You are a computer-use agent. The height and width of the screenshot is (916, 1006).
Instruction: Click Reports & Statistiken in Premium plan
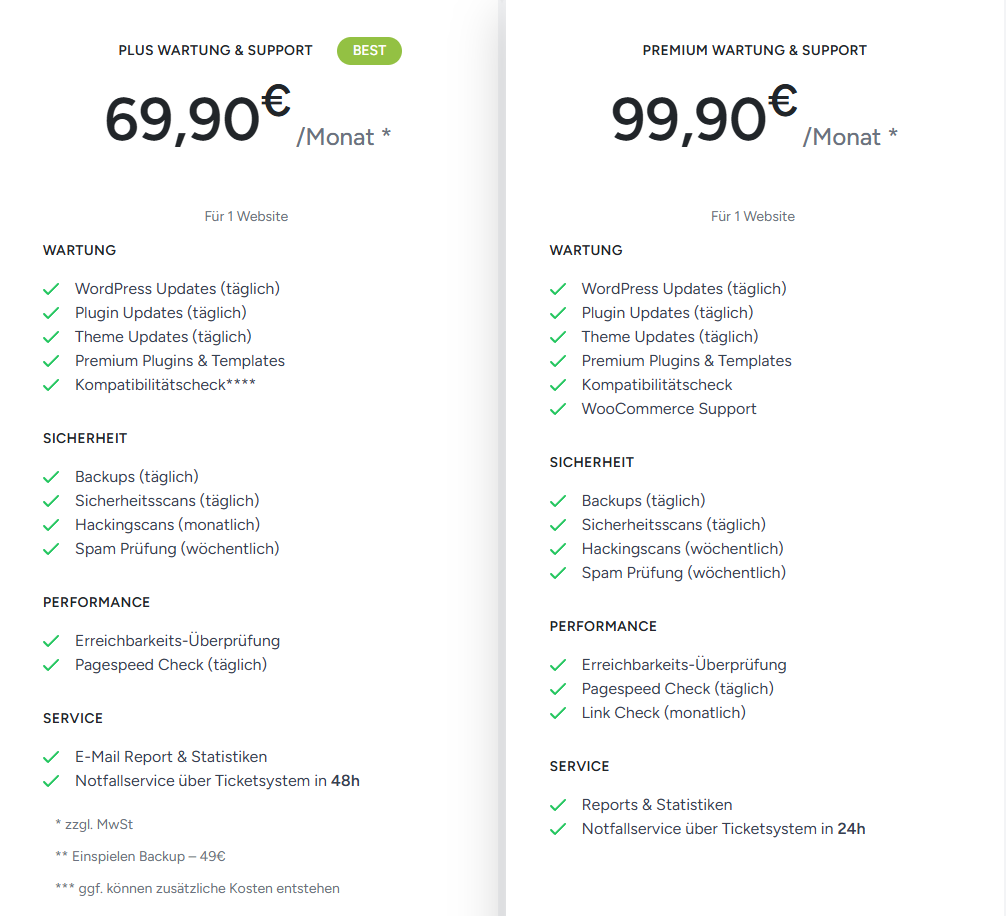(x=657, y=805)
